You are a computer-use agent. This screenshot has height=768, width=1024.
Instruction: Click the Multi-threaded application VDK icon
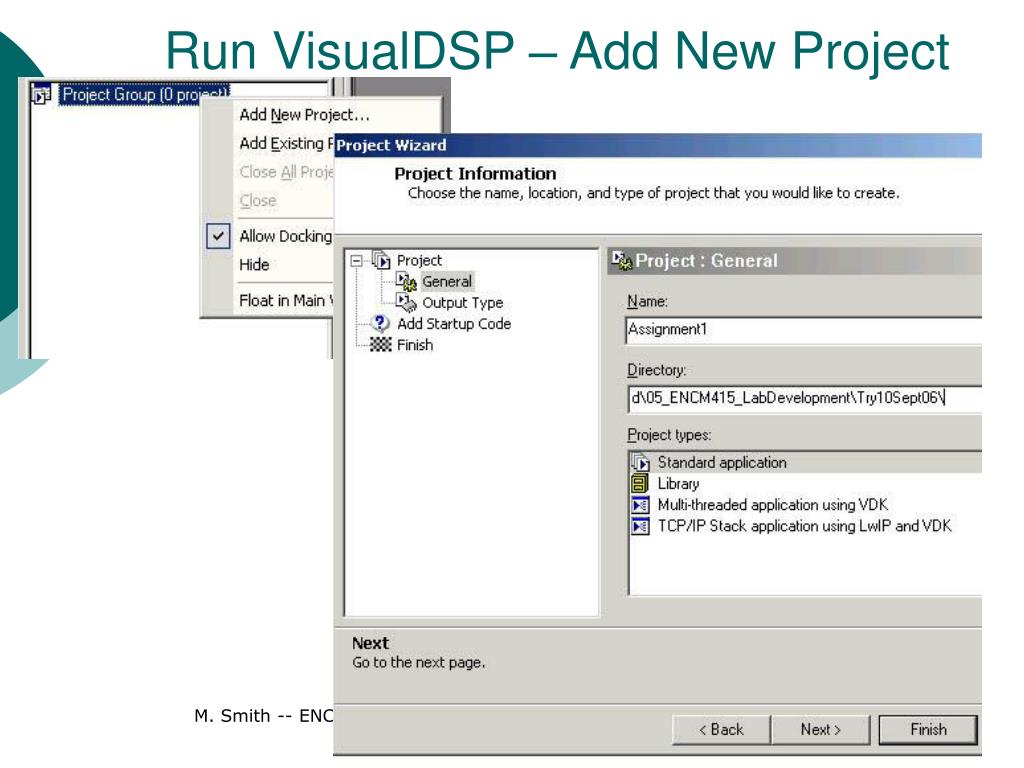[x=641, y=505]
